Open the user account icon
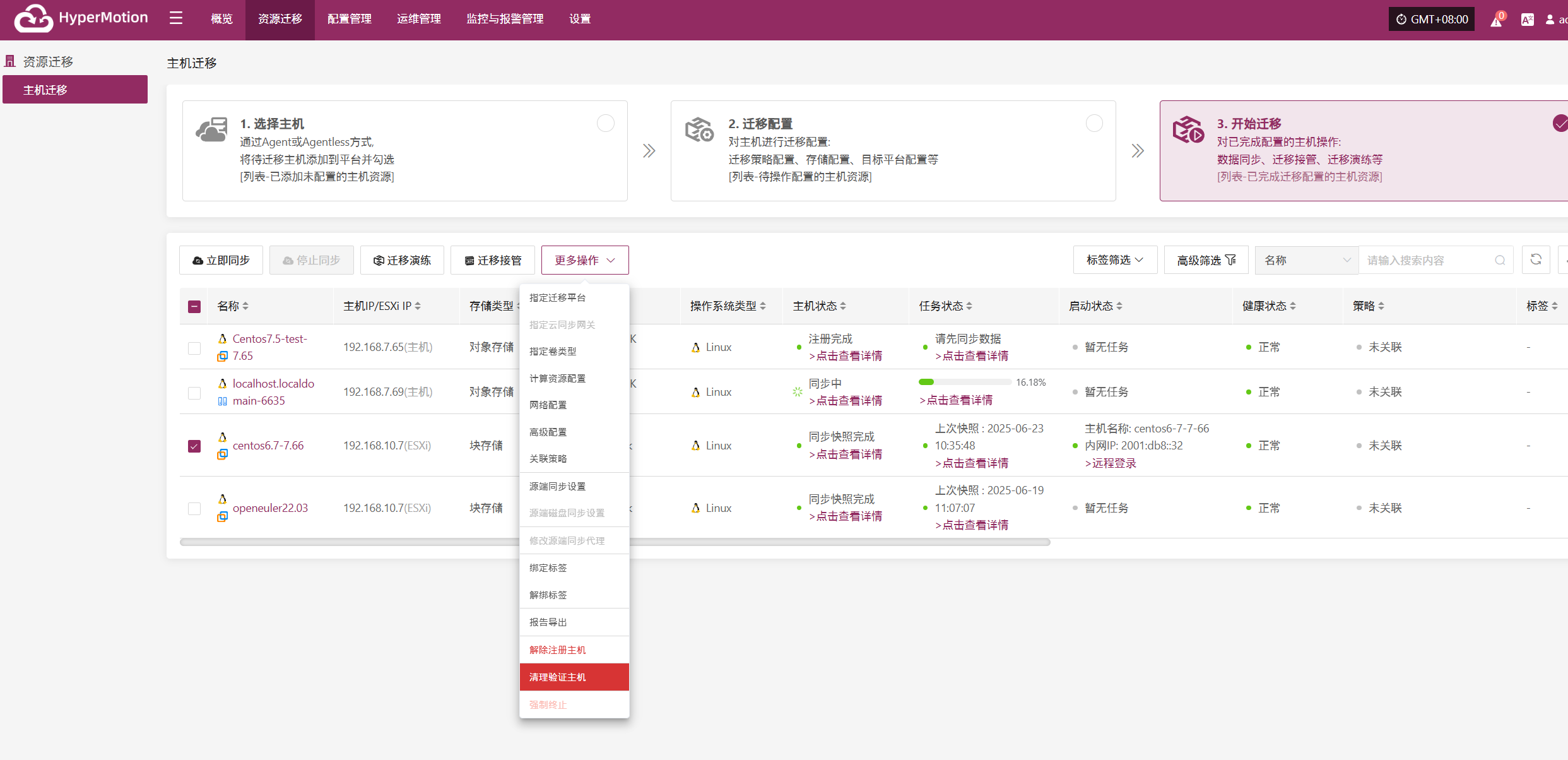 1550,20
